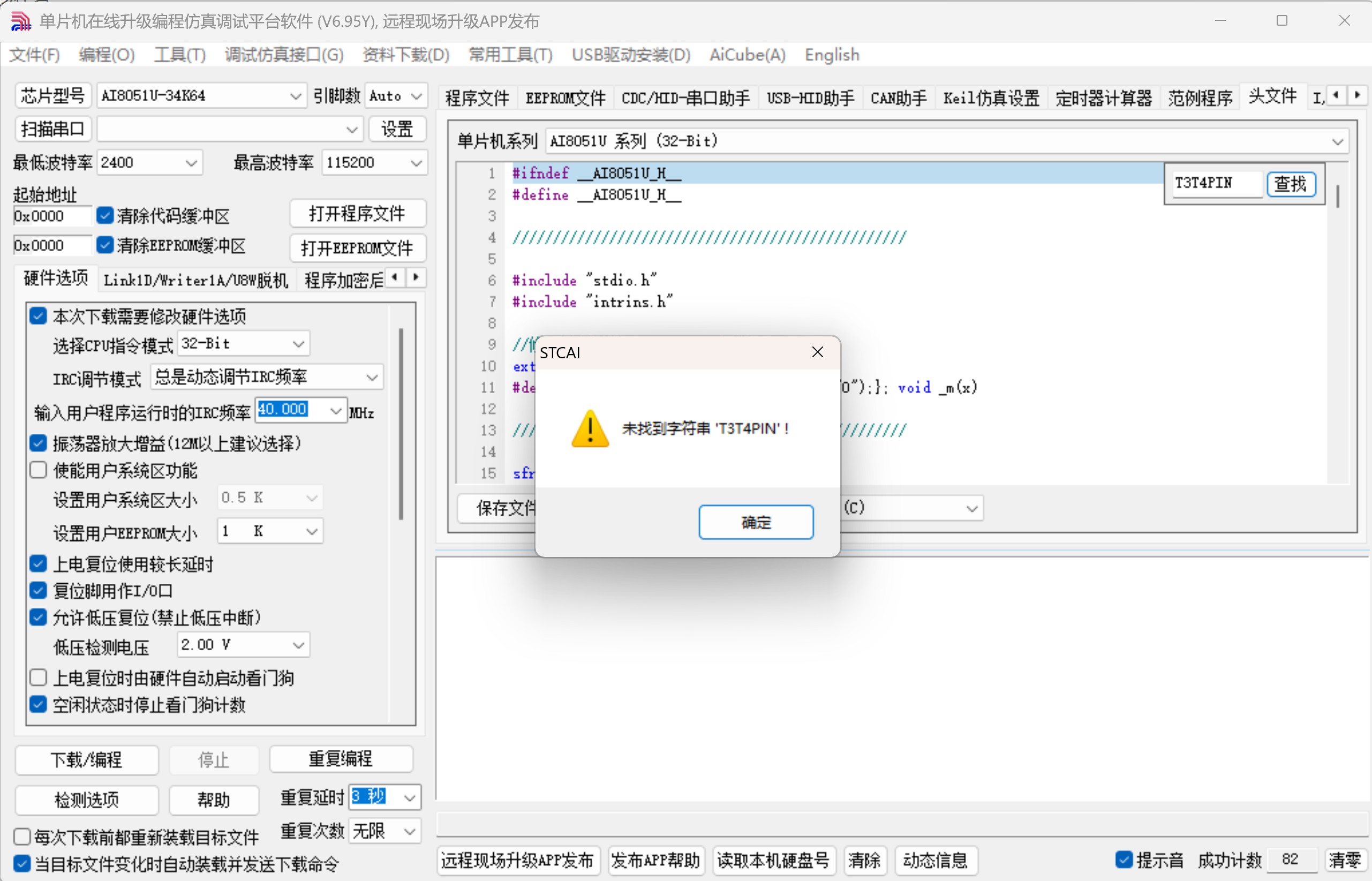Click the 查找 search button
1372x881 pixels.
coord(1291,184)
